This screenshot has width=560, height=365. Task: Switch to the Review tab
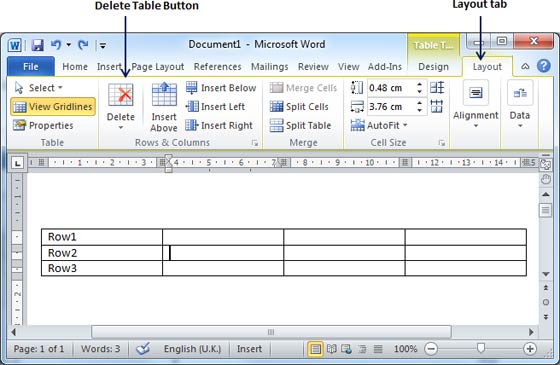[313, 66]
